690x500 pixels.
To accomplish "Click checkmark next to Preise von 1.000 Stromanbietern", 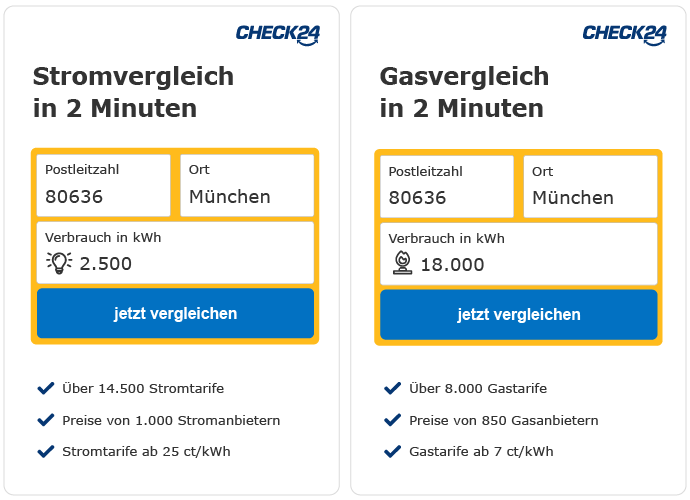I will pyautogui.click(x=46, y=420).
